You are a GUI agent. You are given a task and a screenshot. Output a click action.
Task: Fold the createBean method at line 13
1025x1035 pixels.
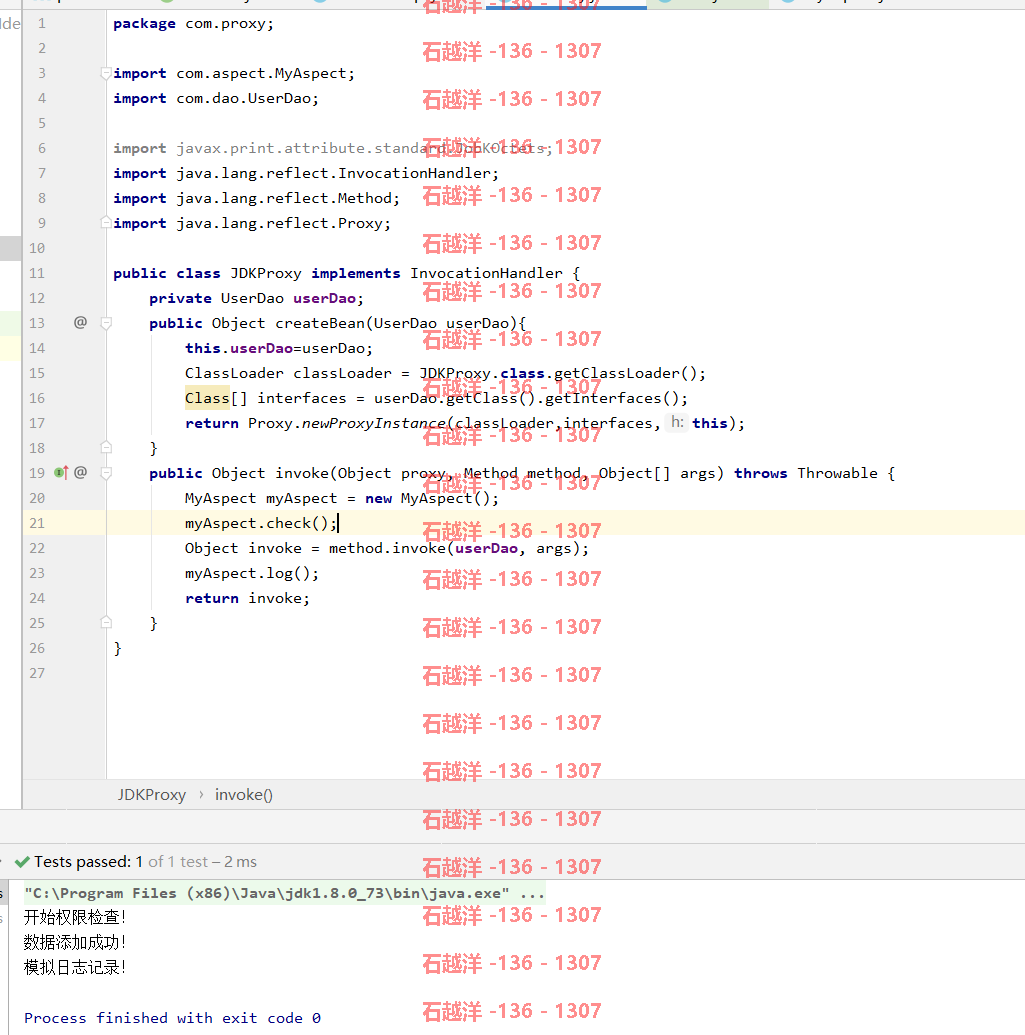pyautogui.click(x=106, y=323)
